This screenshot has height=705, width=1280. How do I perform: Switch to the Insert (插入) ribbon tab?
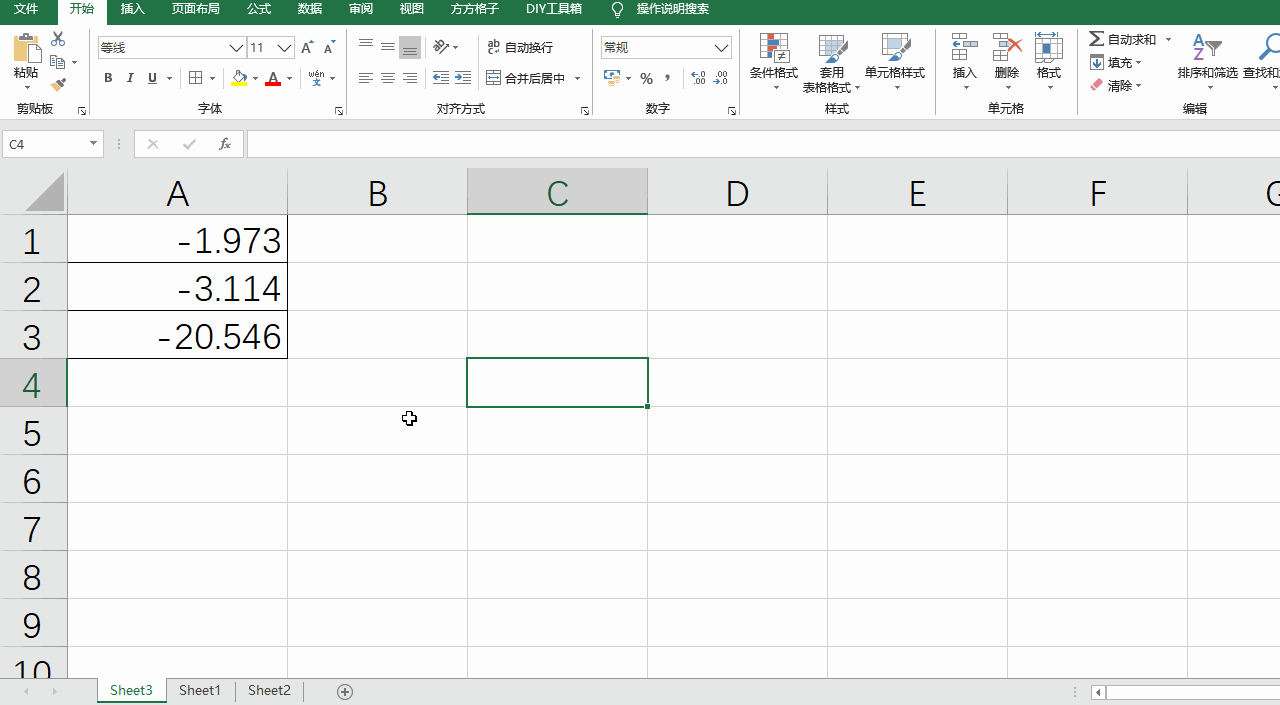tap(132, 9)
